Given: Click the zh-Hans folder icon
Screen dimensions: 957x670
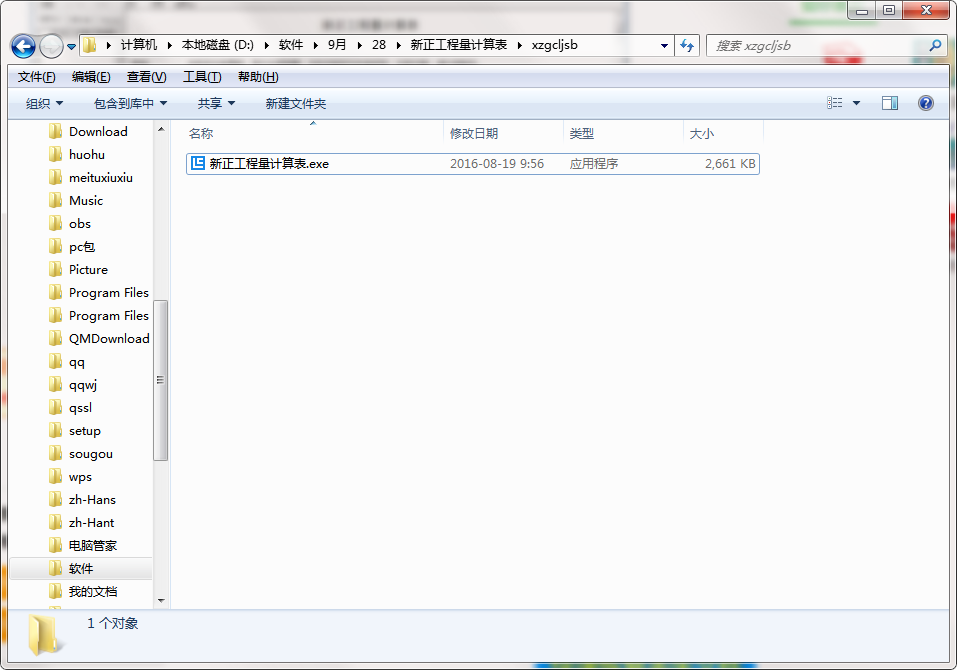Looking at the screenshot, I should point(56,500).
